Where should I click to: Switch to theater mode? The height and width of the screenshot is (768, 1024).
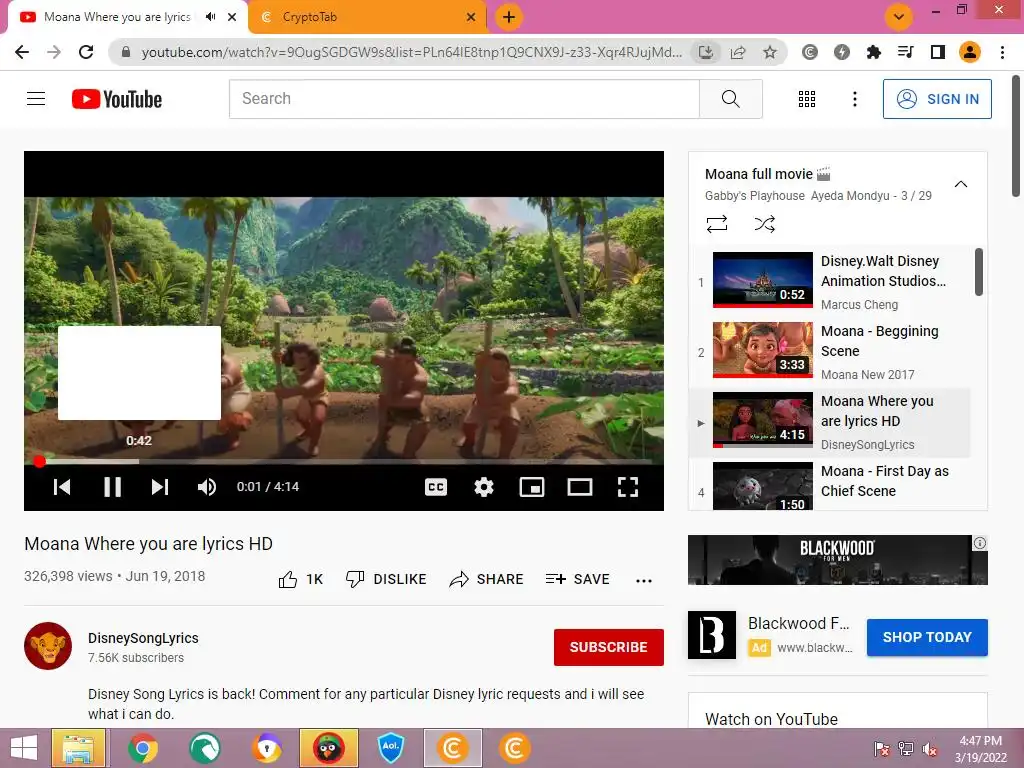[579, 487]
